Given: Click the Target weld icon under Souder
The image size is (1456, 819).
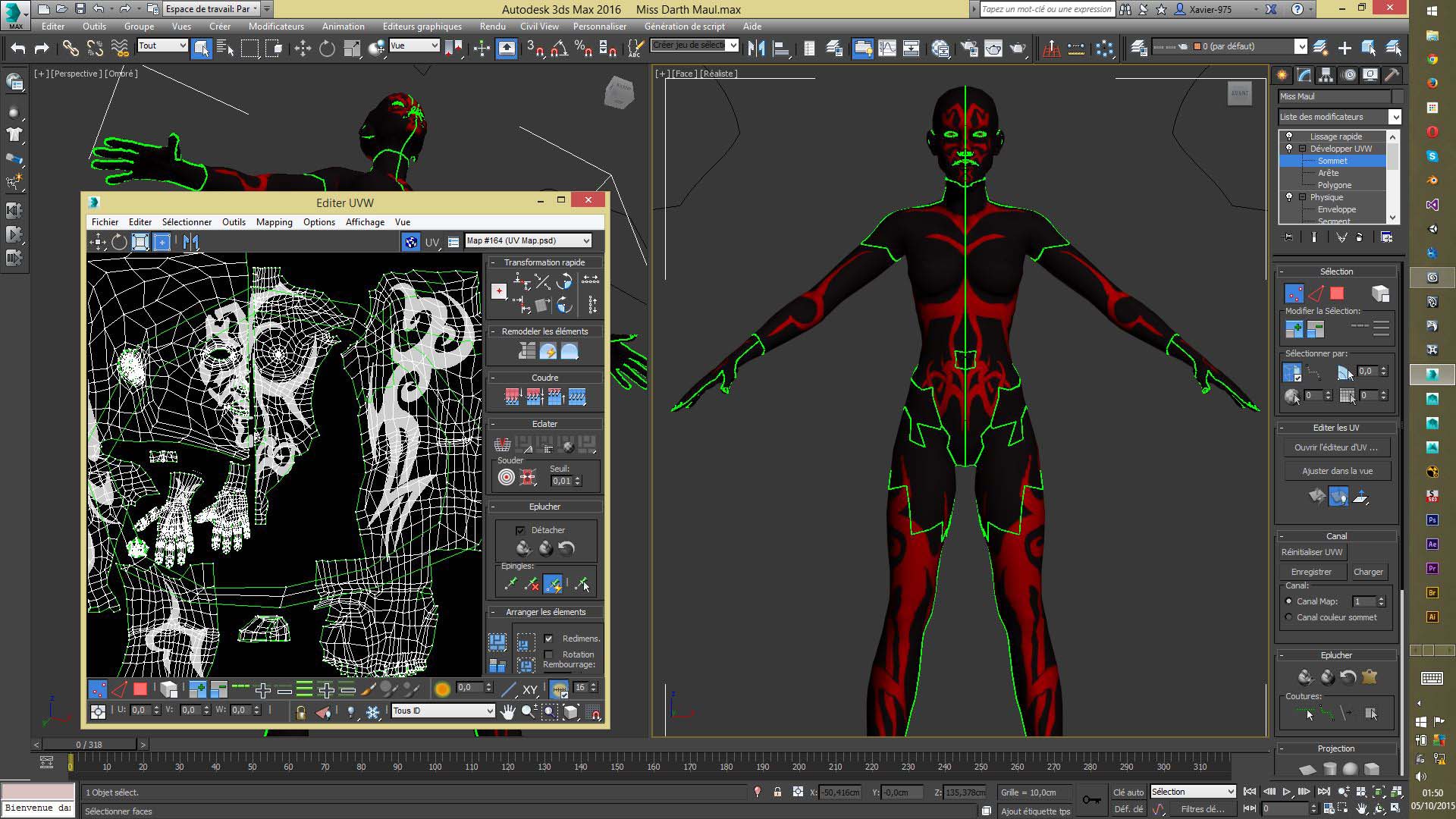Looking at the screenshot, I should (506, 477).
